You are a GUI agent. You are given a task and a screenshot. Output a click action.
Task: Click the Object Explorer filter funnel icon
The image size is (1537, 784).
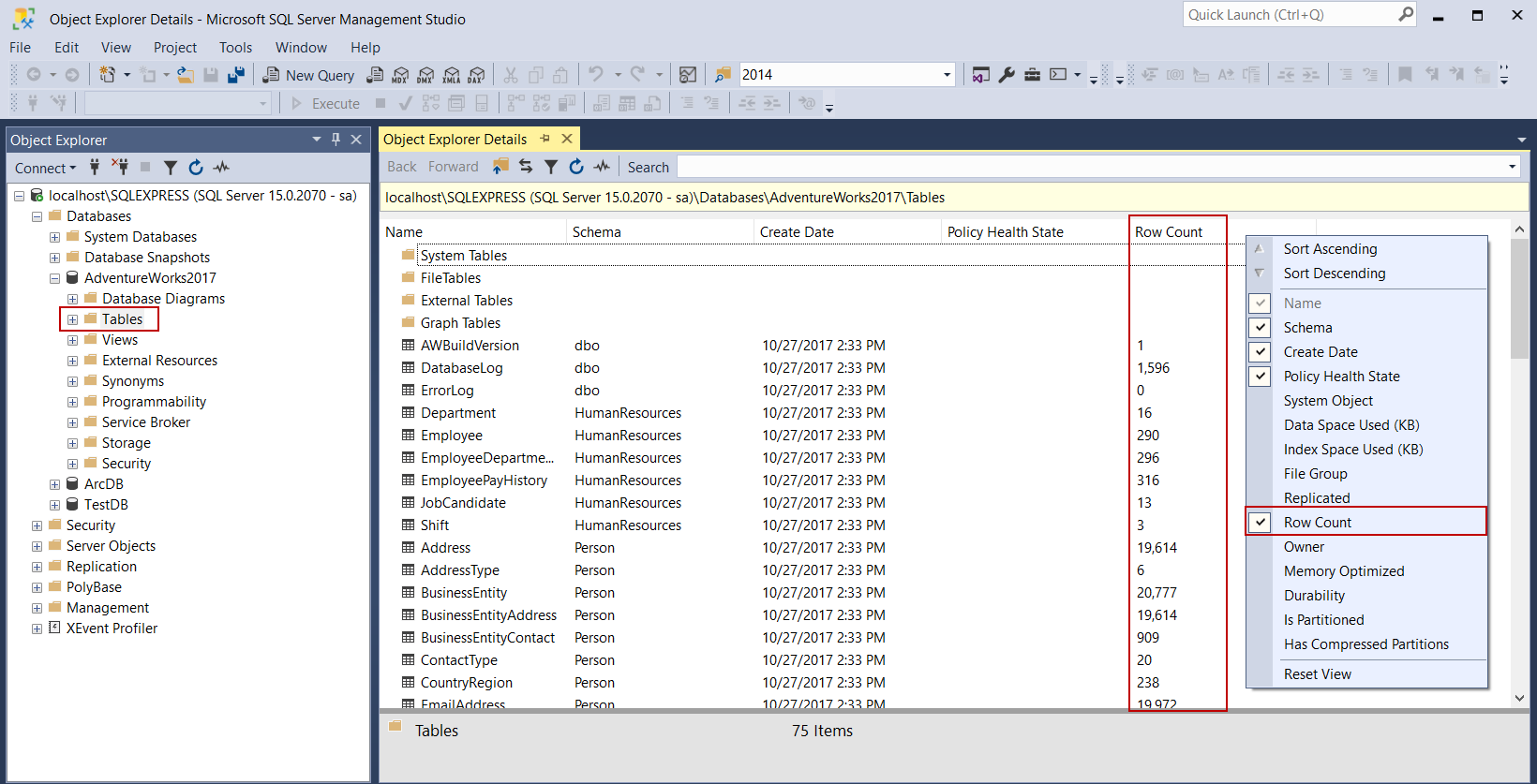click(x=170, y=168)
